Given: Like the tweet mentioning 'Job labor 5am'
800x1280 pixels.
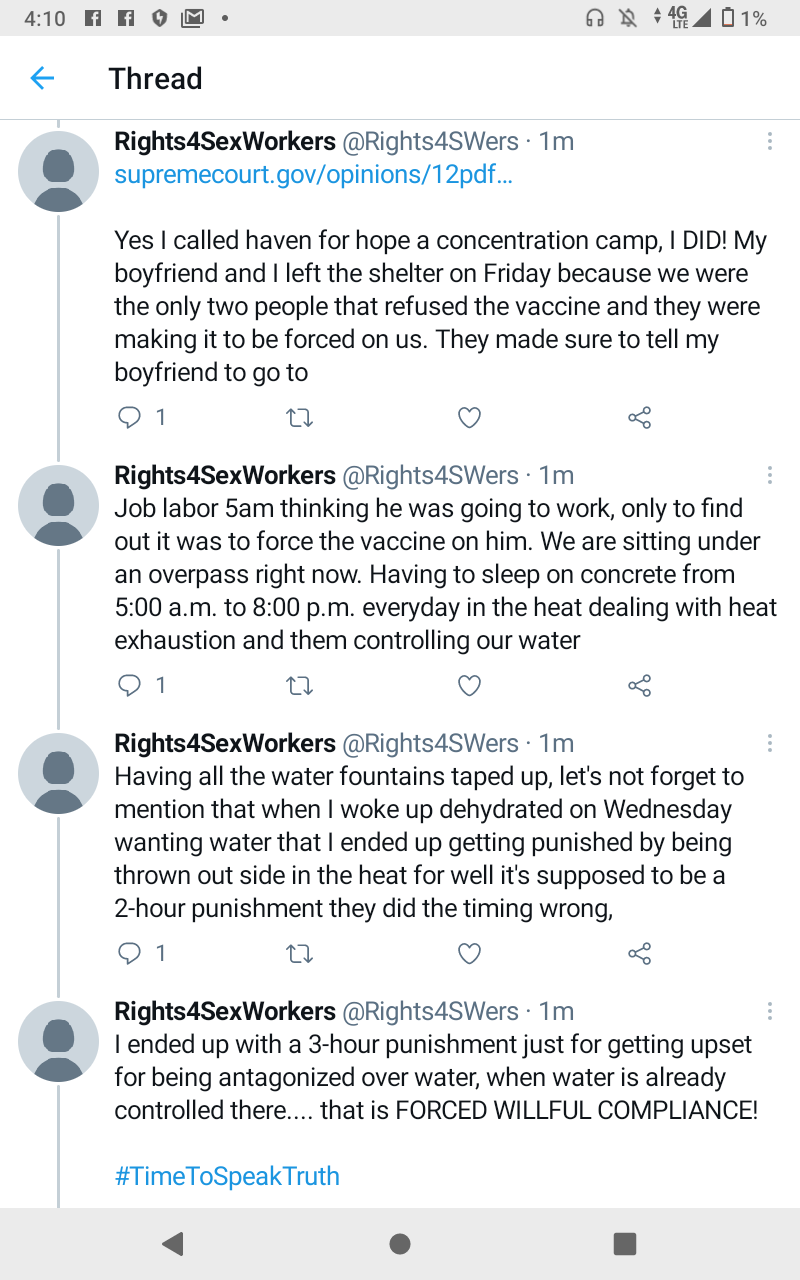Looking at the screenshot, I should click(x=469, y=686).
